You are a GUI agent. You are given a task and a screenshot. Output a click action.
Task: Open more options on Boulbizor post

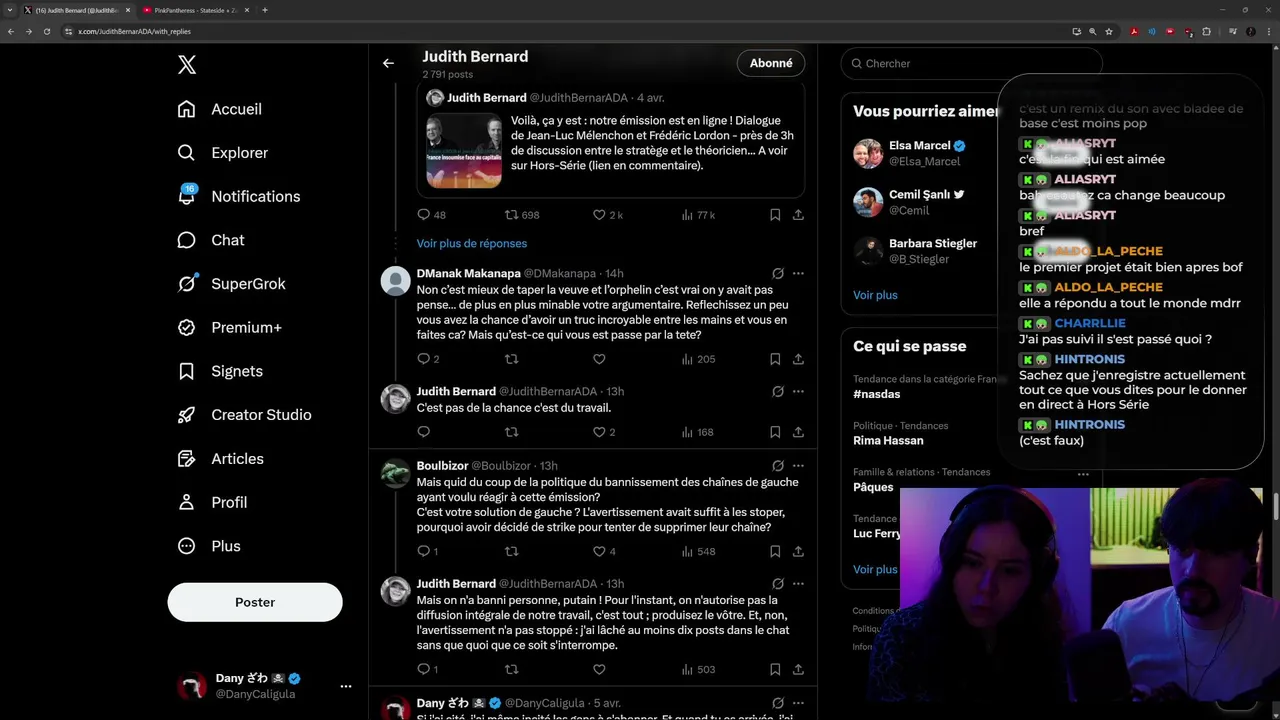(798, 465)
